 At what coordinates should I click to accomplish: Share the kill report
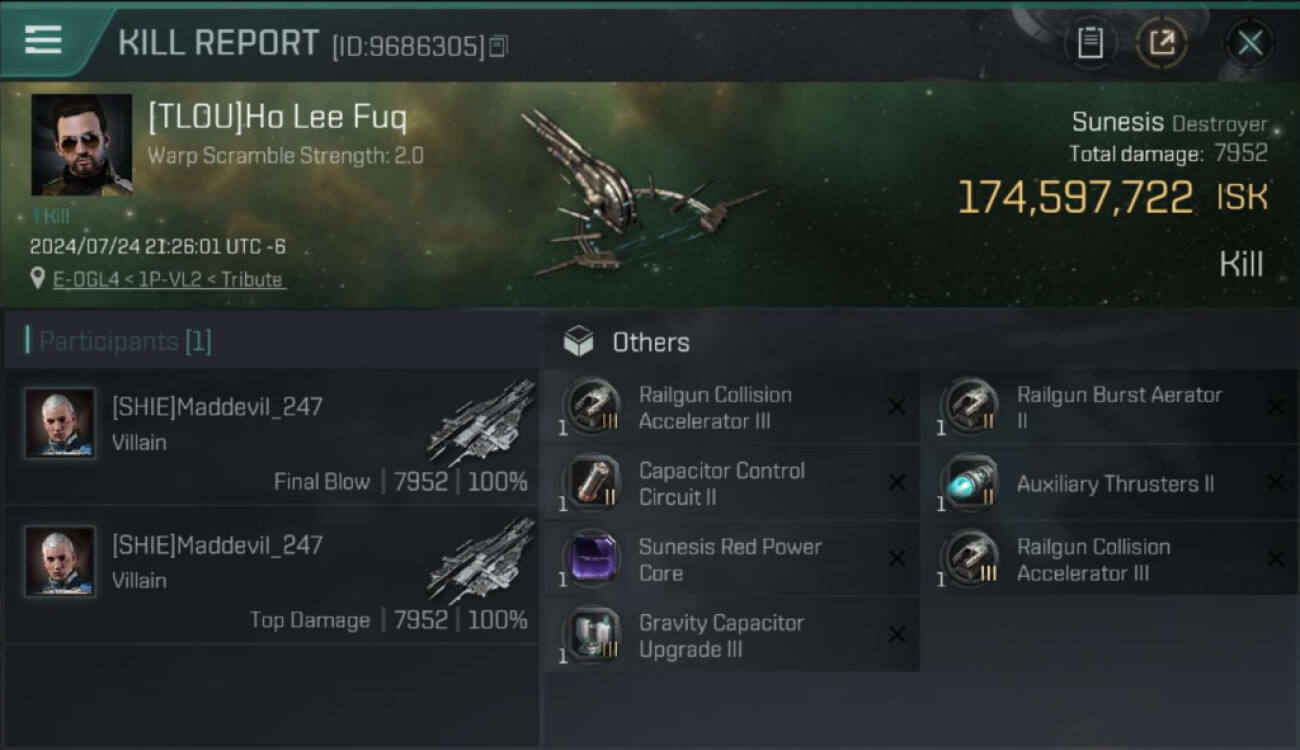1161,43
